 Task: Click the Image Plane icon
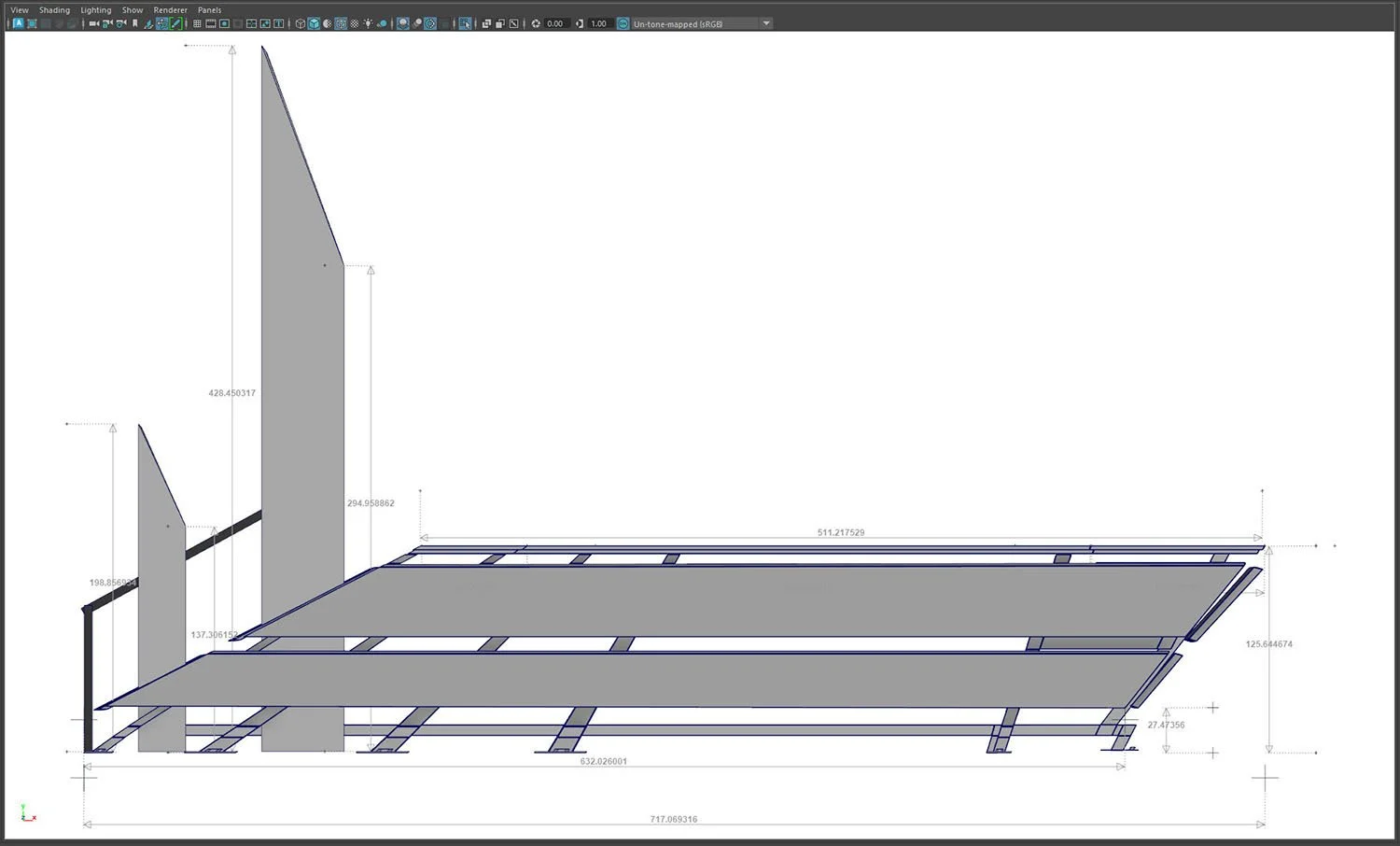148,23
